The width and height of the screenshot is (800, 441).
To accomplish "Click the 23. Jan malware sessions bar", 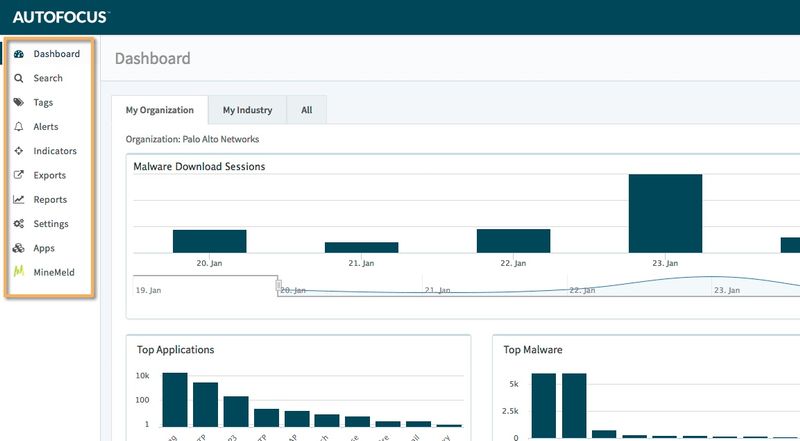I will (x=665, y=213).
